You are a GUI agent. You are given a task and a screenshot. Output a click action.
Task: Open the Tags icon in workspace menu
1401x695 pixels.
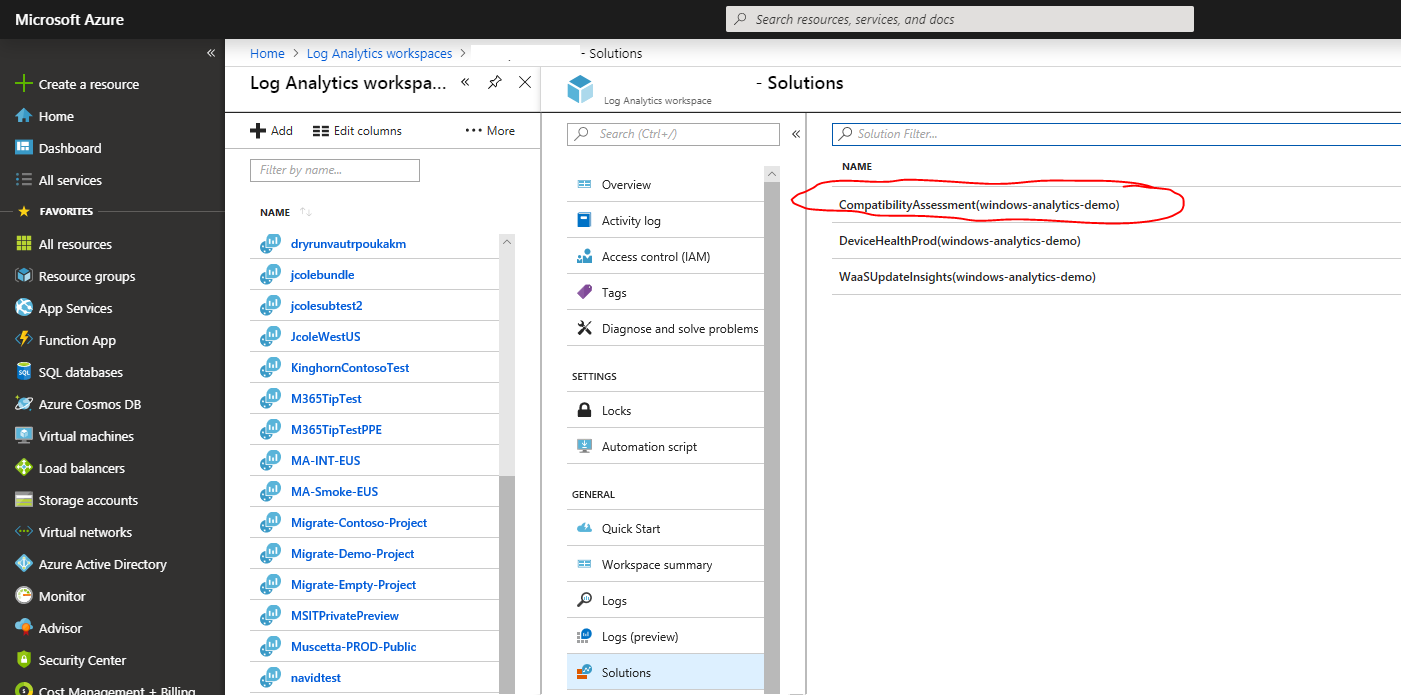click(x=585, y=293)
